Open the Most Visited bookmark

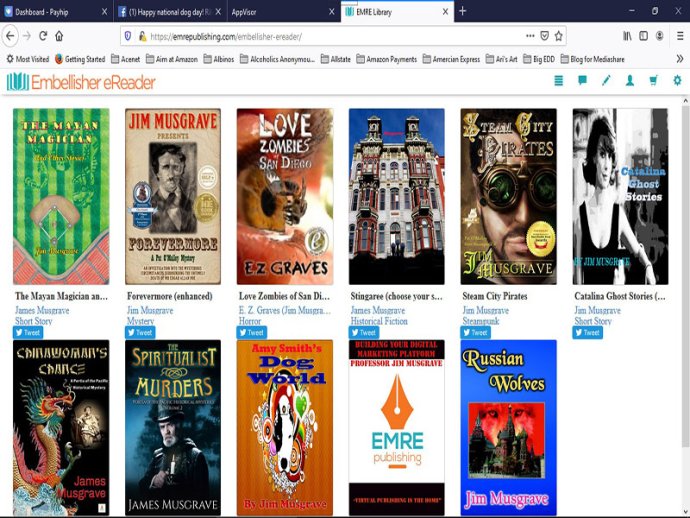(x=28, y=59)
